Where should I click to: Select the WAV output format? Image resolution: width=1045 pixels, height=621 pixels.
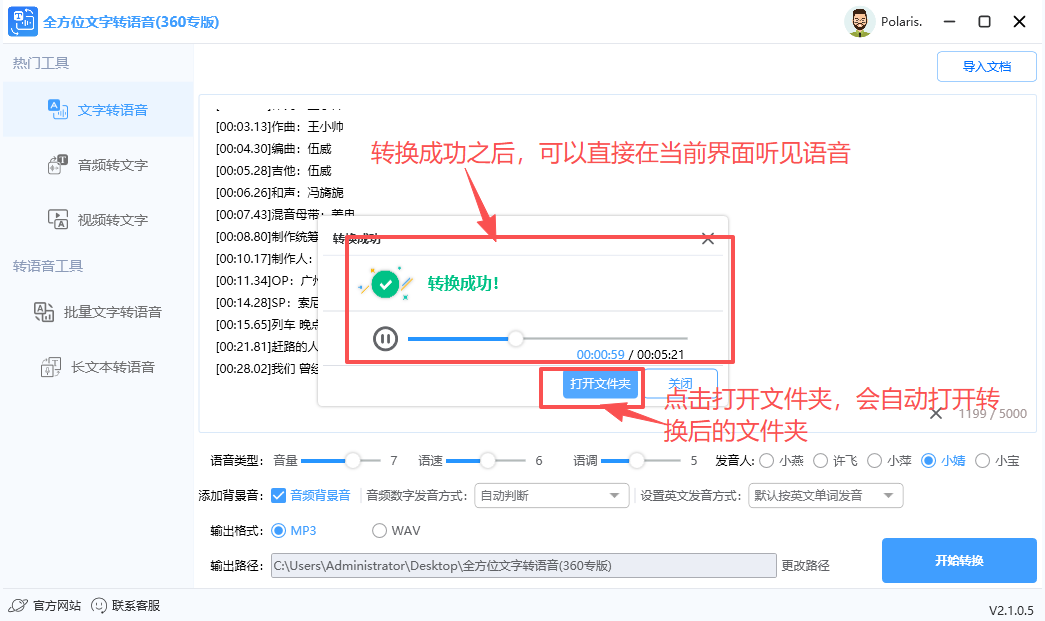tap(378, 530)
